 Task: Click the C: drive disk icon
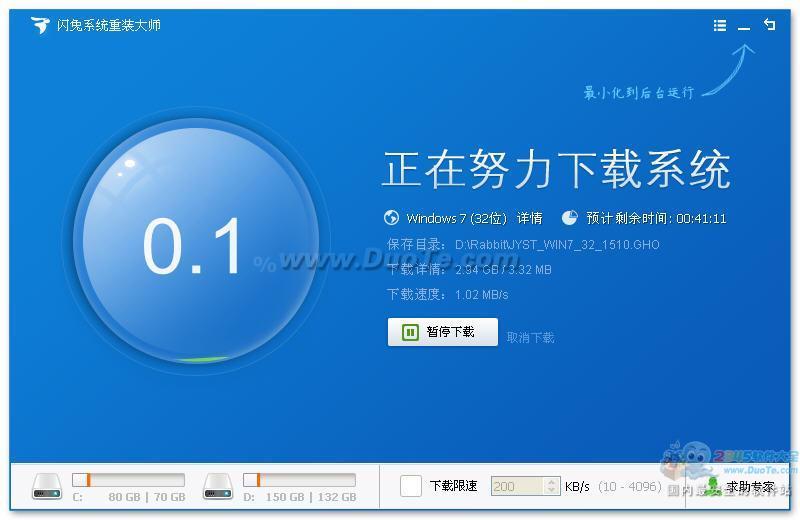47,486
